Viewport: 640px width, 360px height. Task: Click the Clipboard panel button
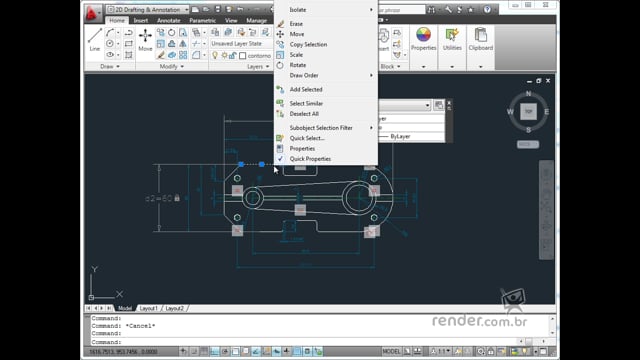tap(480, 40)
